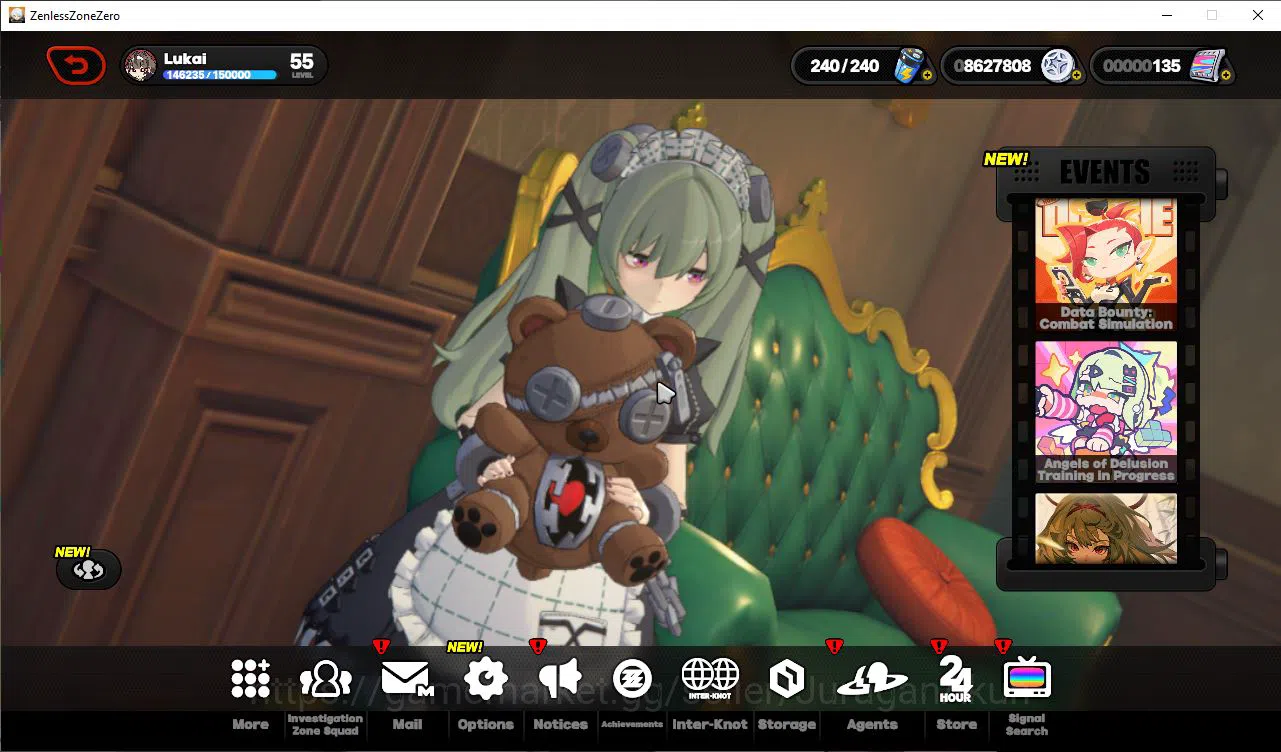Click the 8627808 Dennies counter
Viewport: 1281px width, 752px height.
click(992, 66)
